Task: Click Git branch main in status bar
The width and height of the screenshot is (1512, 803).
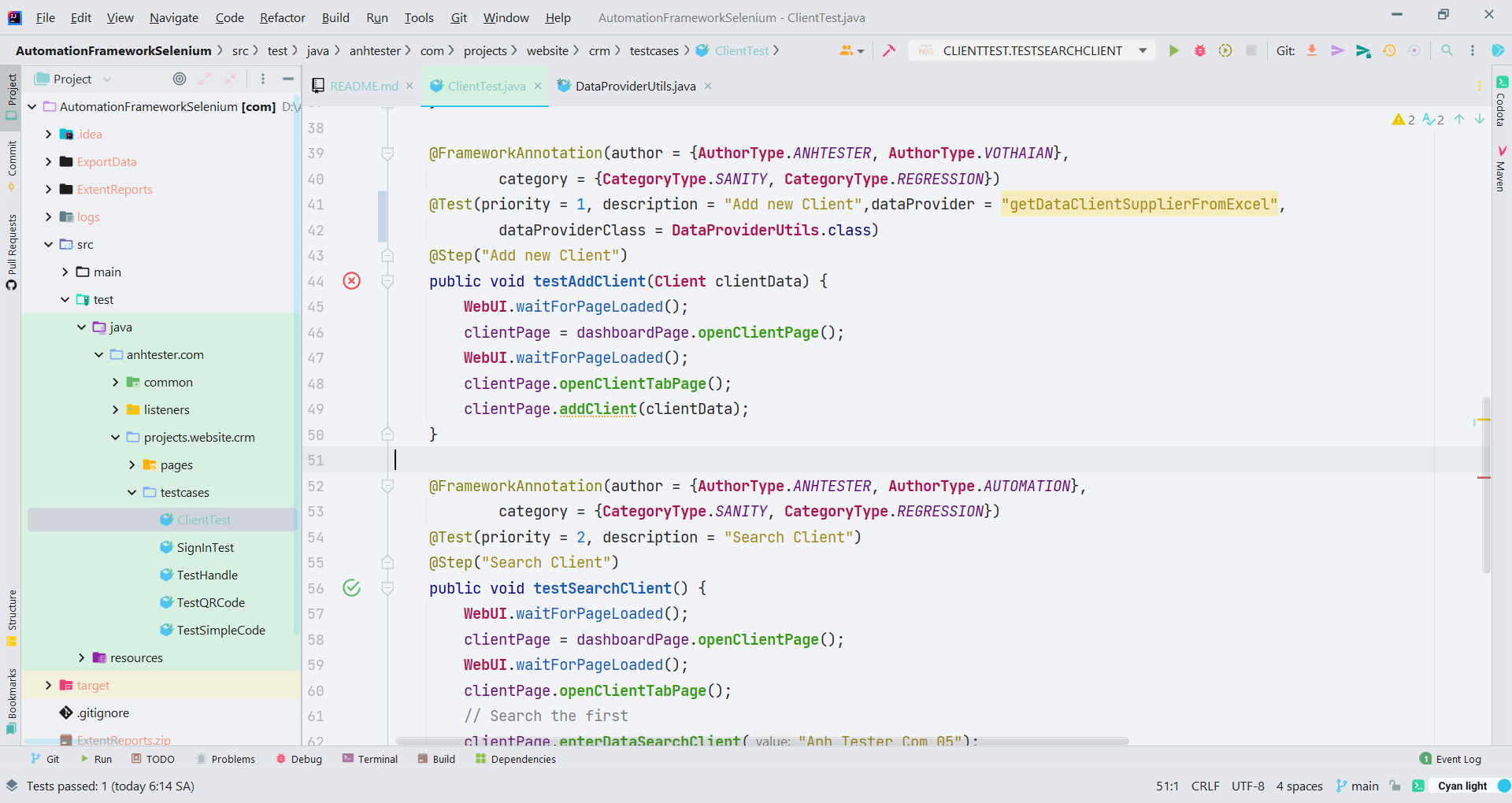Action: pos(1358,786)
